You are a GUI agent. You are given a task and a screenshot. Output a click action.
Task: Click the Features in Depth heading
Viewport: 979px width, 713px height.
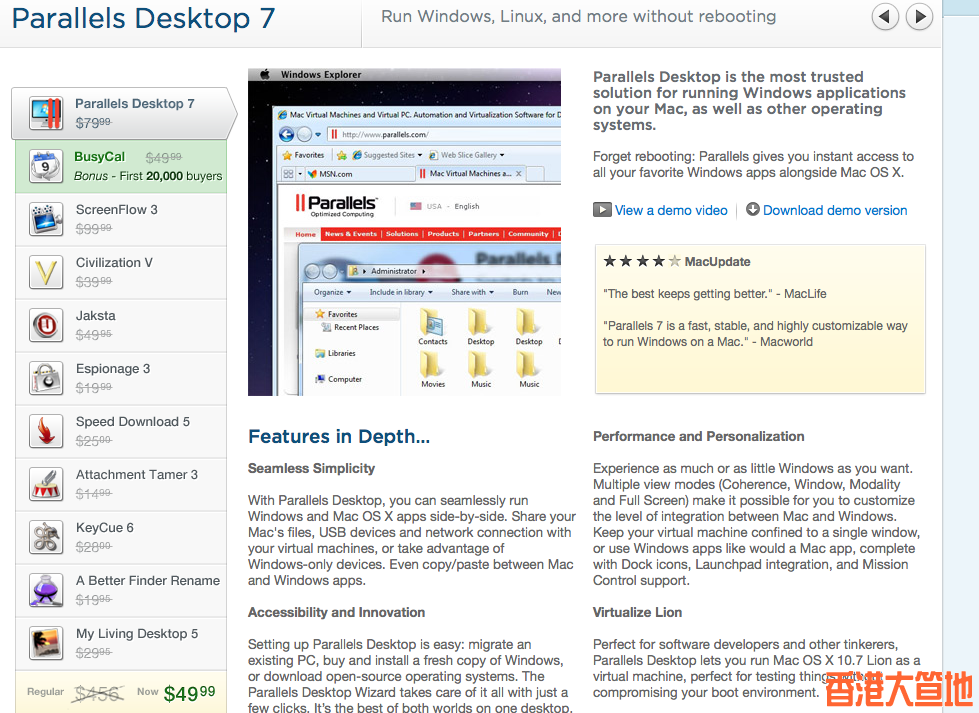339,436
